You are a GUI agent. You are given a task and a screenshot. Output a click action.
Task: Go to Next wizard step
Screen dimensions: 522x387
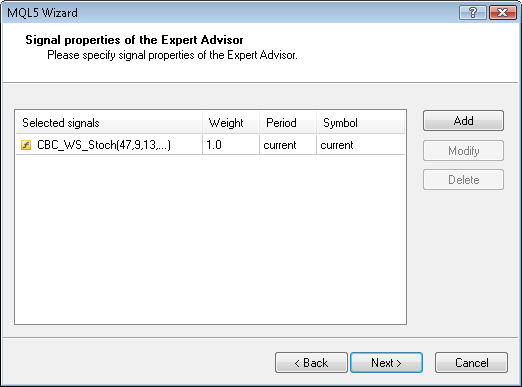(386, 362)
